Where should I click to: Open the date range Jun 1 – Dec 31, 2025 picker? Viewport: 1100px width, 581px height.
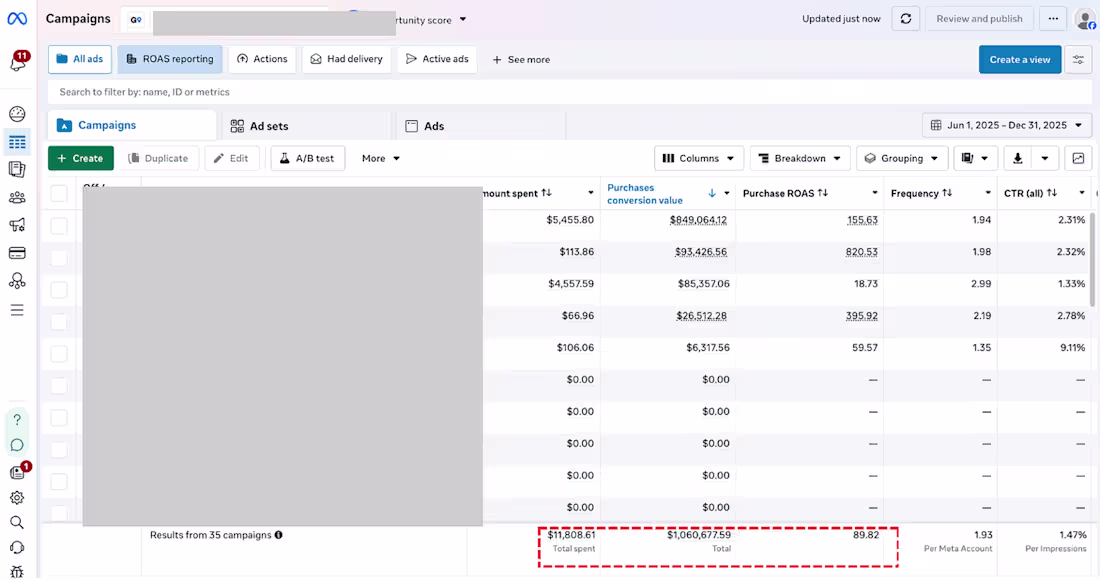pos(1007,126)
